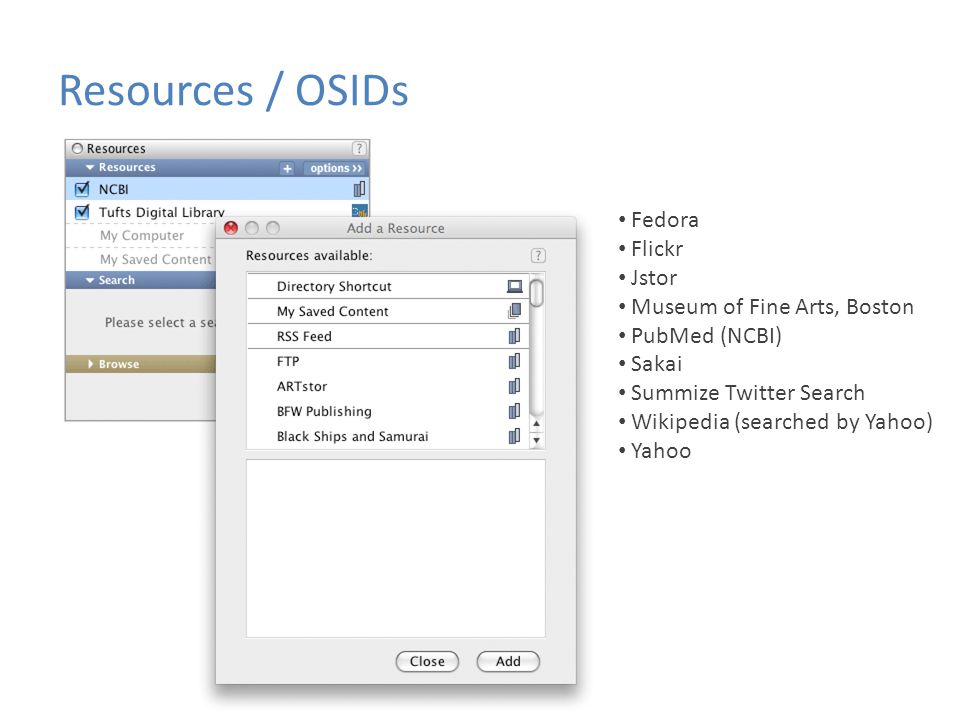Click the RSS Feed row icon

(x=514, y=336)
